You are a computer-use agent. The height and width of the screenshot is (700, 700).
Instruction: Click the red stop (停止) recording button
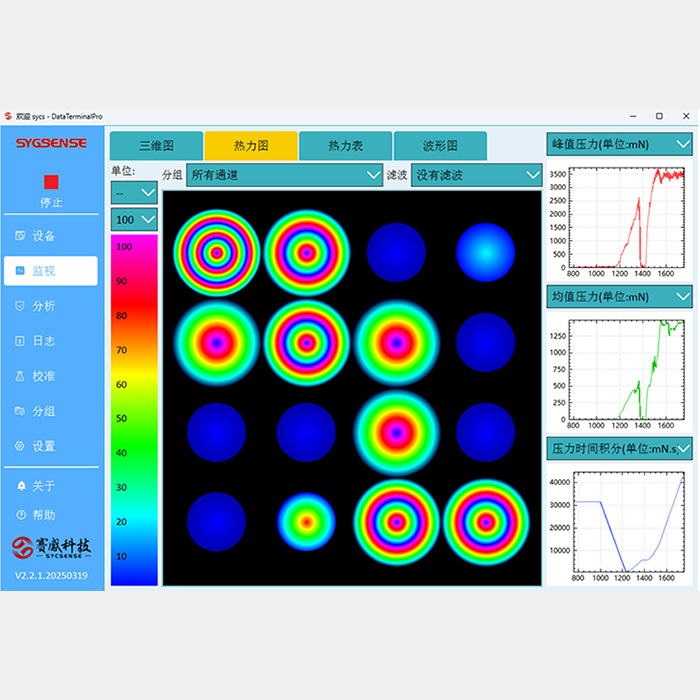[x=51, y=183]
